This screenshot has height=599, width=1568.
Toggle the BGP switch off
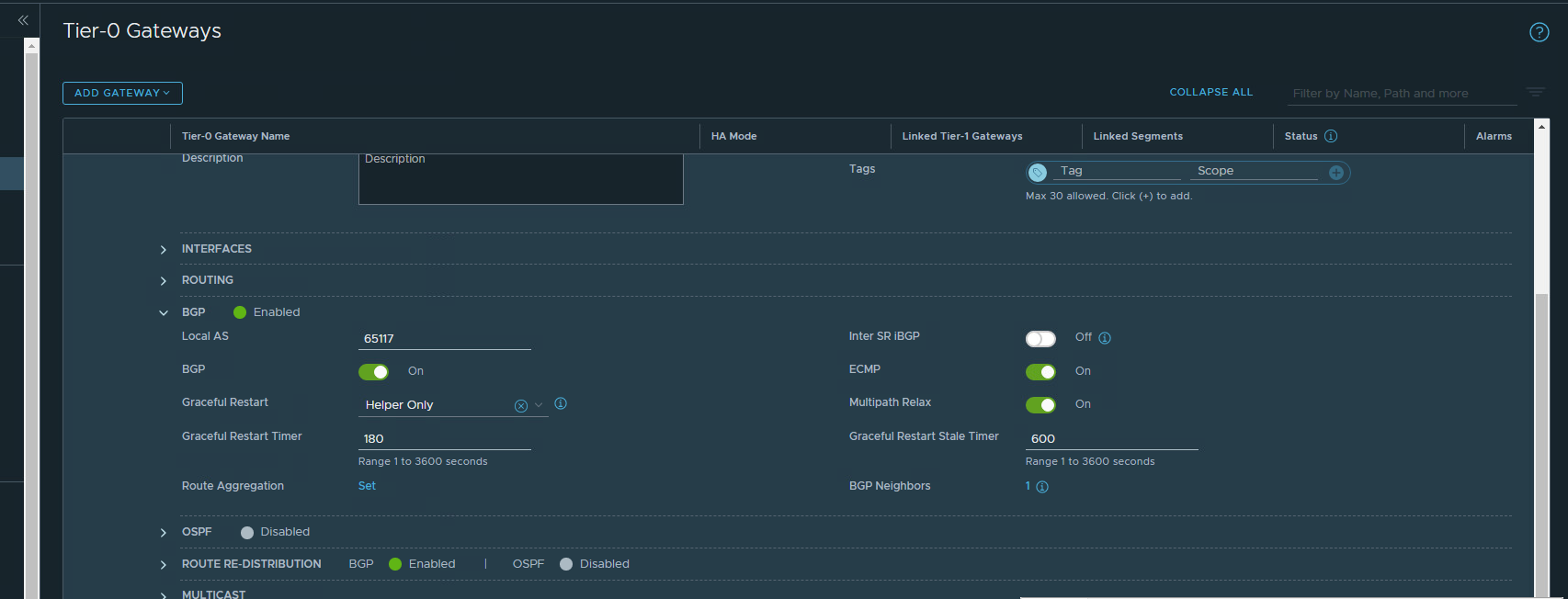pos(373,372)
